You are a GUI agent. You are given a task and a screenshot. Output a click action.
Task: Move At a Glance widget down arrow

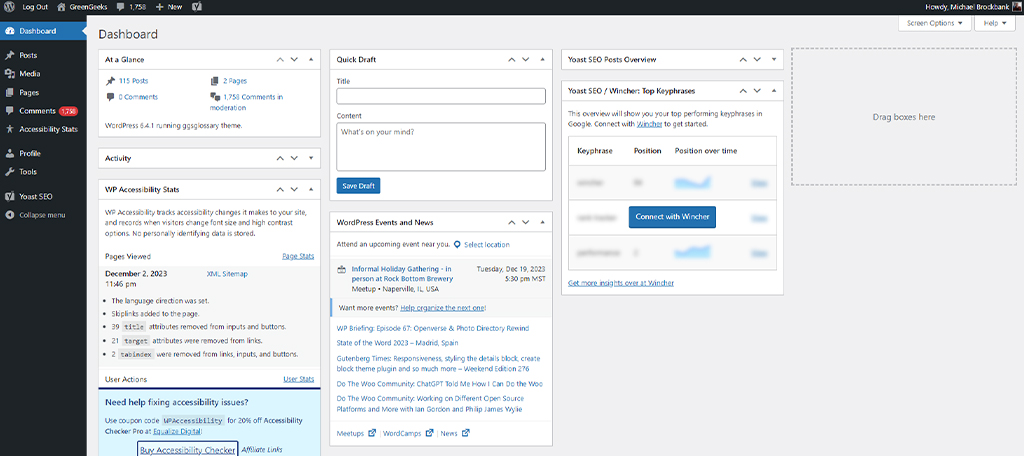[295, 59]
